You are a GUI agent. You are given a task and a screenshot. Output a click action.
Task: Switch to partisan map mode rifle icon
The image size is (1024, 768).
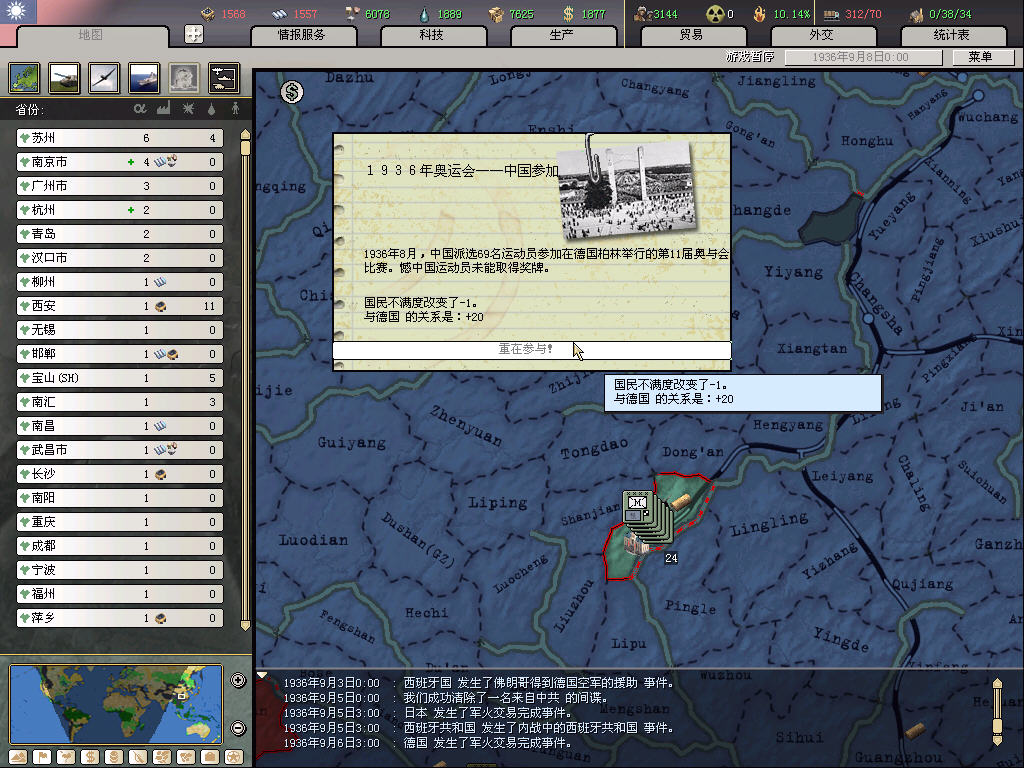[138, 757]
